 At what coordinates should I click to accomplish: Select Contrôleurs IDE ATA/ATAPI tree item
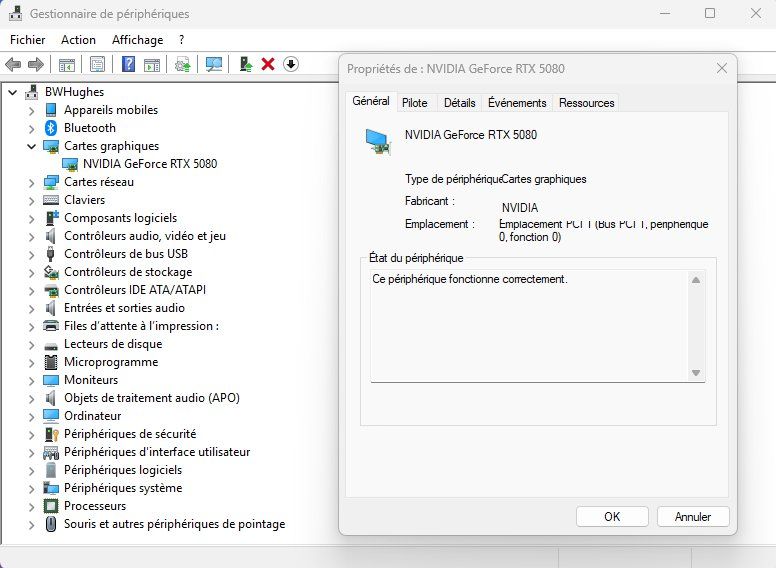point(135,290)
